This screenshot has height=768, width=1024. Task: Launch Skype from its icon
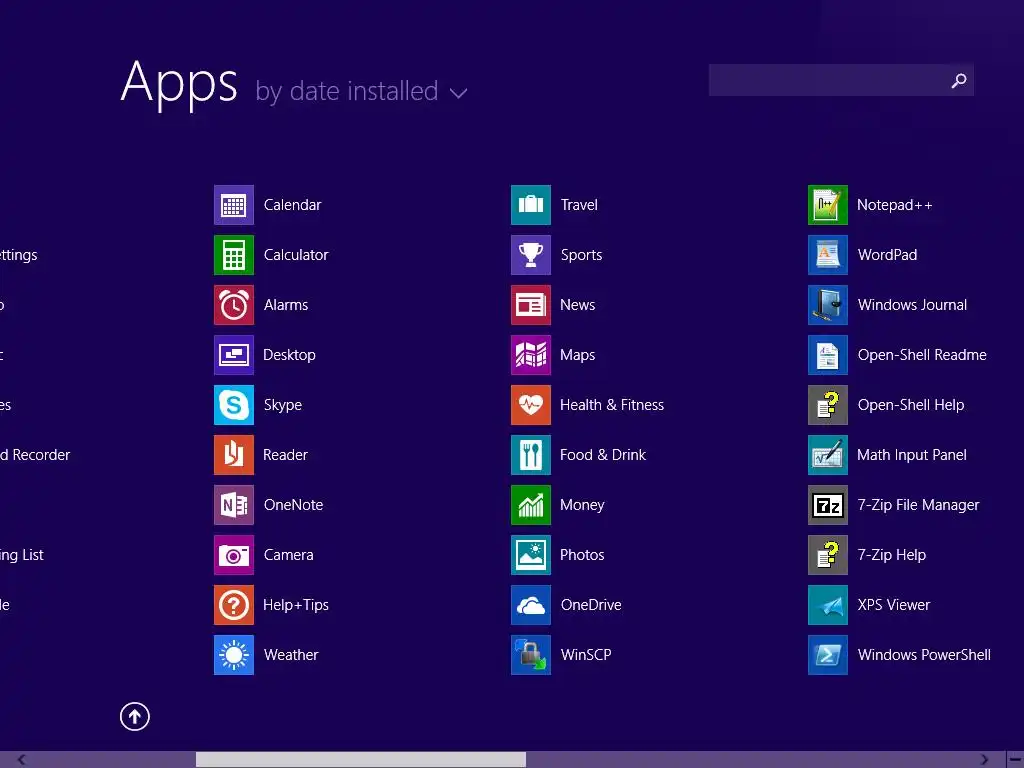pyautogui.click(x=234, y=405)
